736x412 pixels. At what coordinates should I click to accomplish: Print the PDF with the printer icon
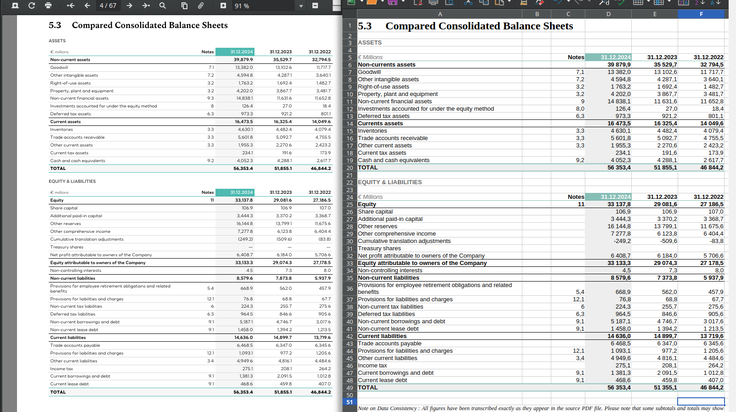click(x=48, y=6)
